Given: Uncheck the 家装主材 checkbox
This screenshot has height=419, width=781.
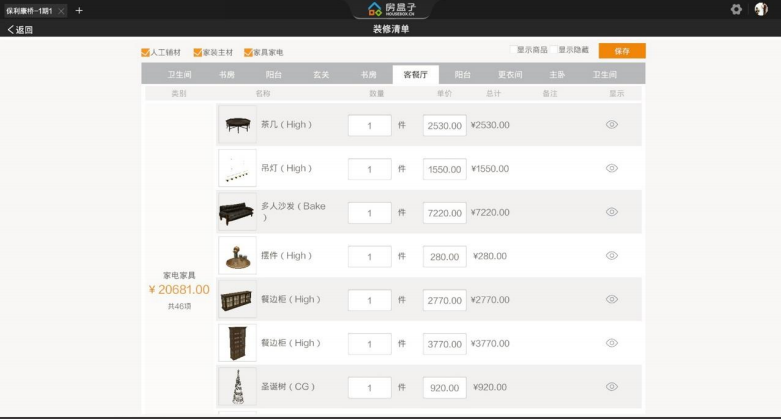Looking at the screenshot, I should point(198,52).
